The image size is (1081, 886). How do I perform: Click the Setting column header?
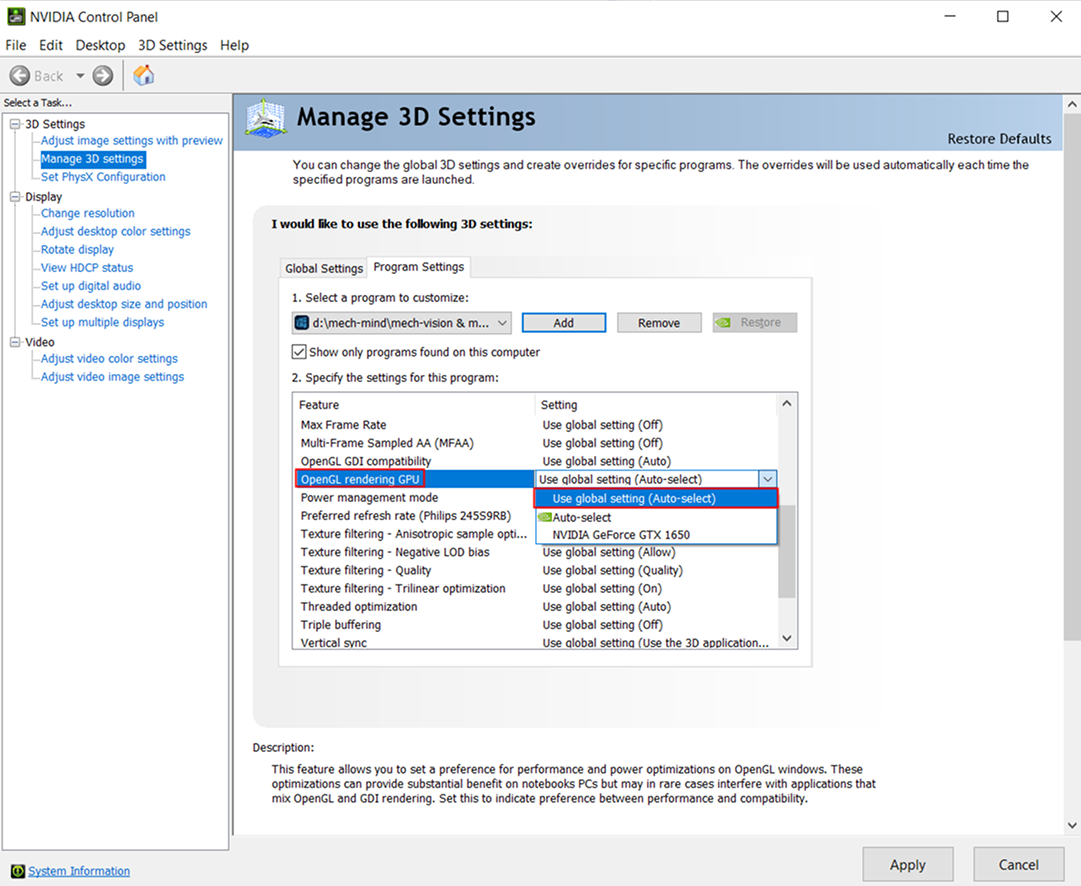[656, 405]
